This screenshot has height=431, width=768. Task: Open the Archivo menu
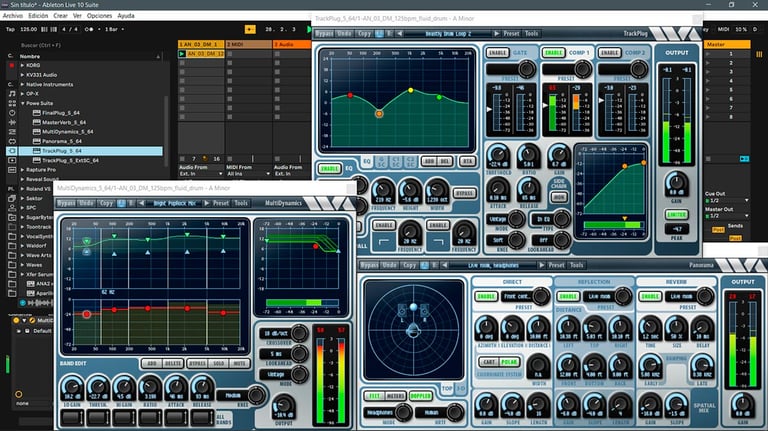pos(13,16)
